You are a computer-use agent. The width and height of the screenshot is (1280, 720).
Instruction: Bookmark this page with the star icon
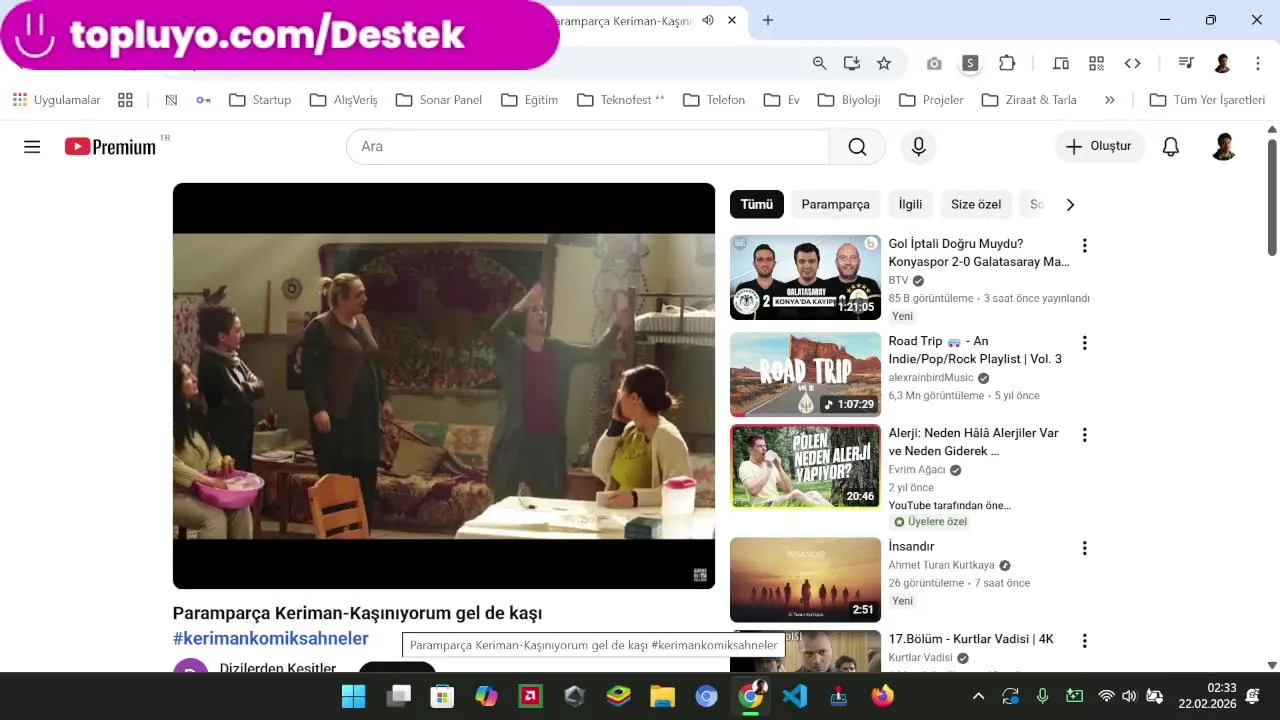(884, 63)
